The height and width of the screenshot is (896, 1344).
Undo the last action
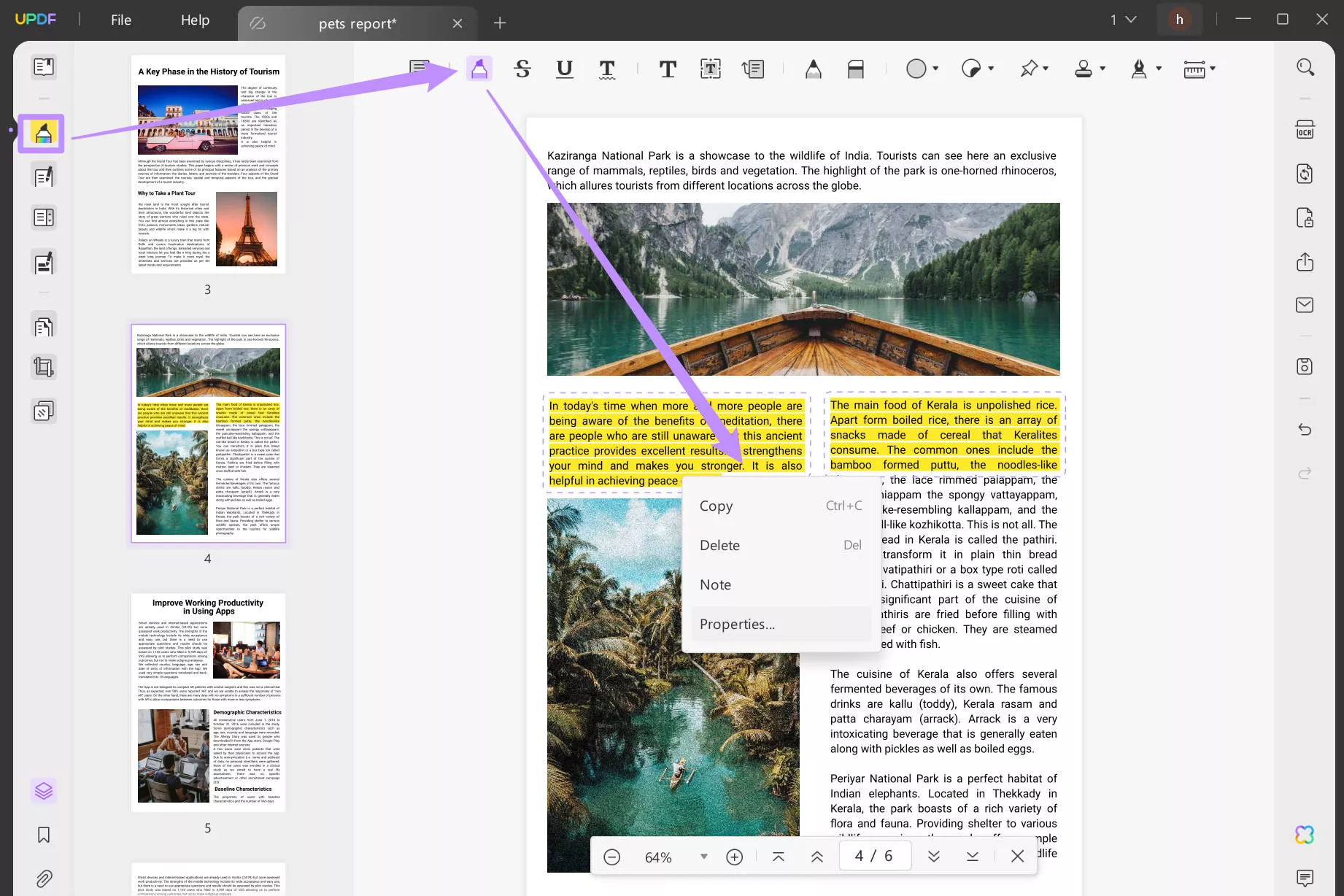click(1305, 430)
